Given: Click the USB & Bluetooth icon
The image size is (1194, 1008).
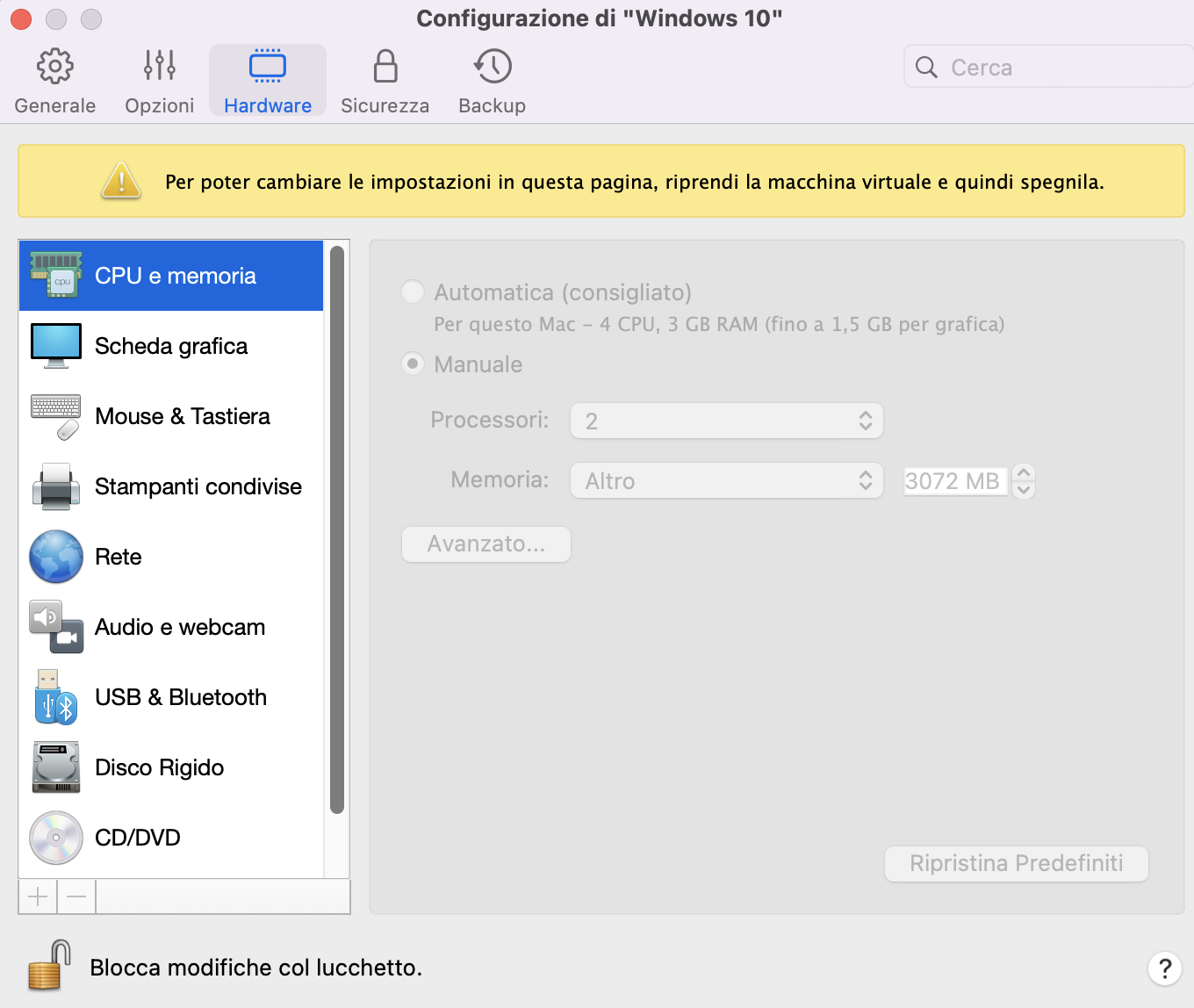Looking at the screenshot, I should (x=56, y=697).
